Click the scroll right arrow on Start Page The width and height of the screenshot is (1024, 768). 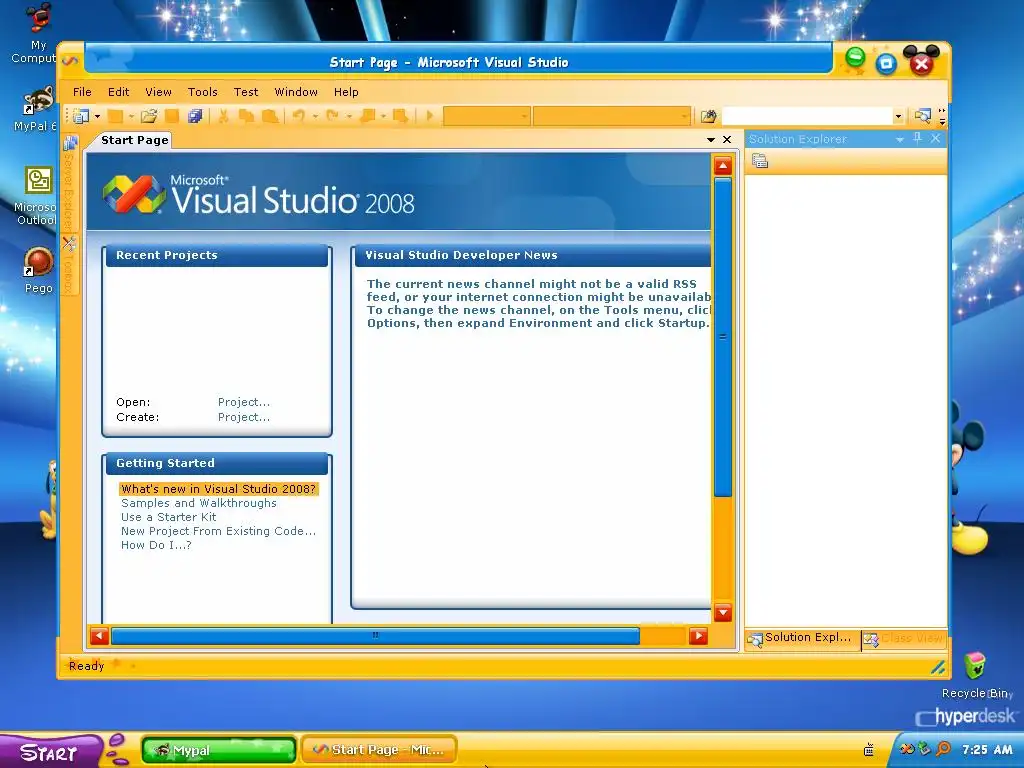698,635
